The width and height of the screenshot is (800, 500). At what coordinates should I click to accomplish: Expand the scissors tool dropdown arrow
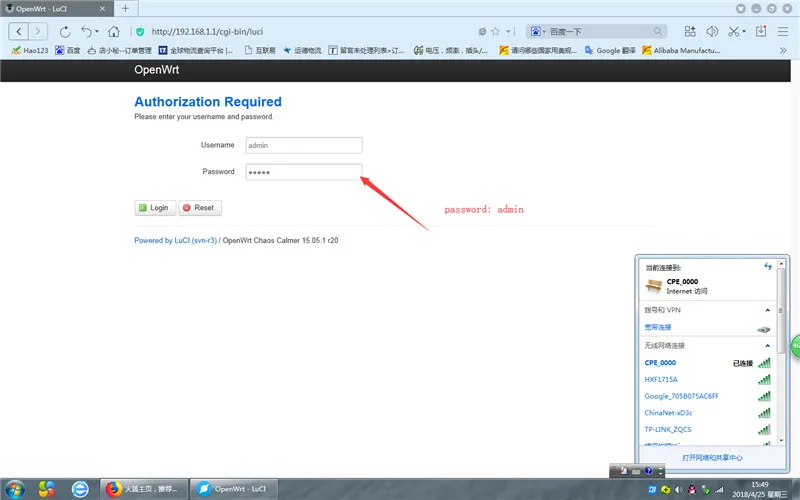[x=744, y=32]
